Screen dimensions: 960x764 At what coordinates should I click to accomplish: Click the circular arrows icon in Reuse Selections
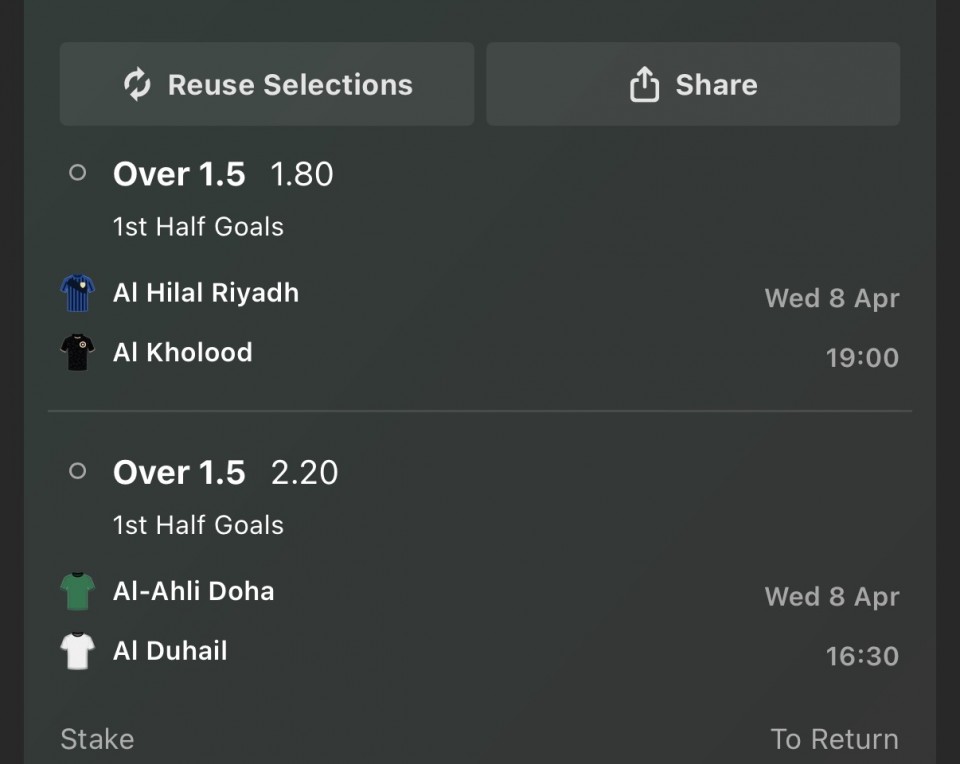tap(137, 85)
